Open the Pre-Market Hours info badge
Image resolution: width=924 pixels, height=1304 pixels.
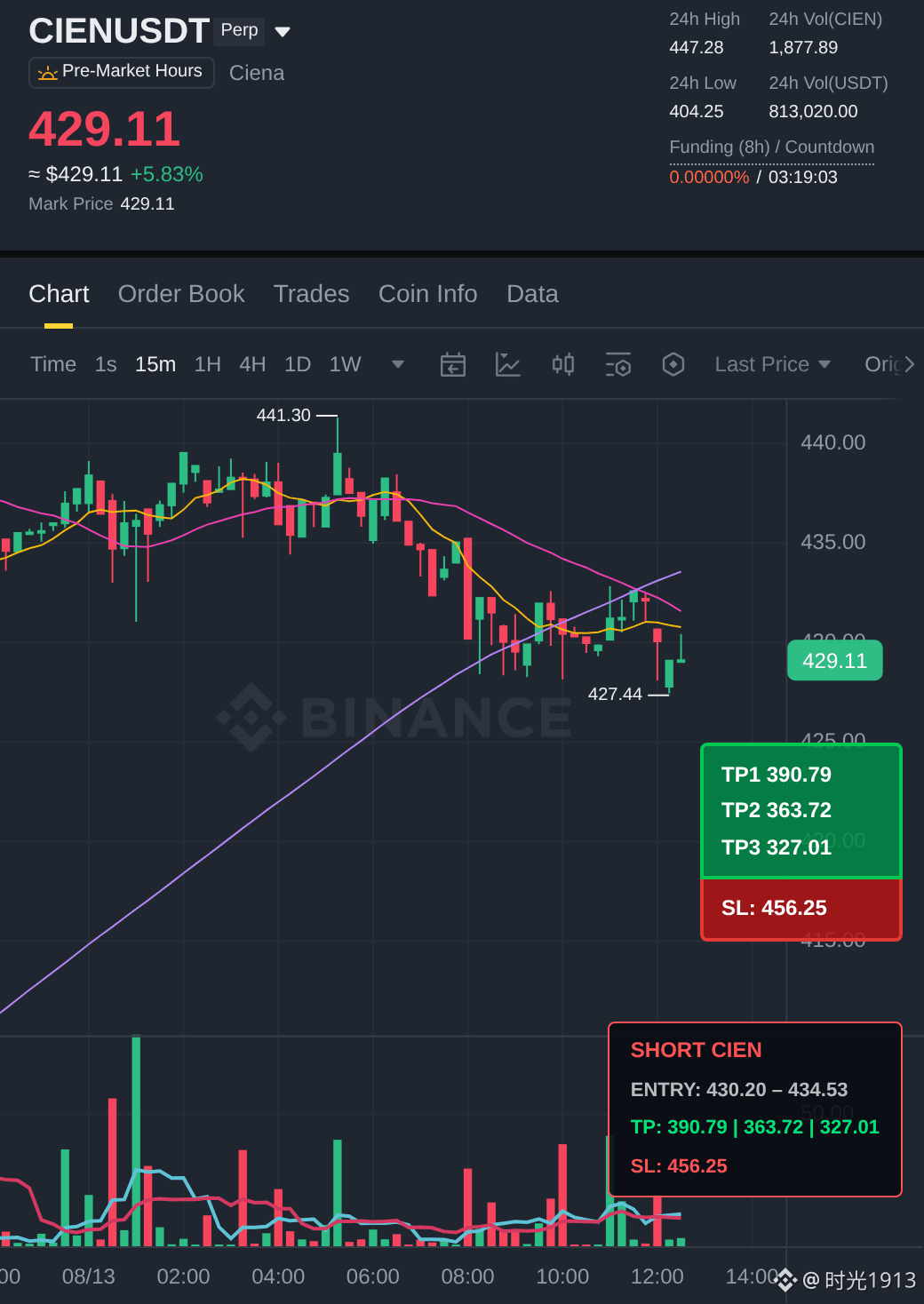(x=122, y=72)
